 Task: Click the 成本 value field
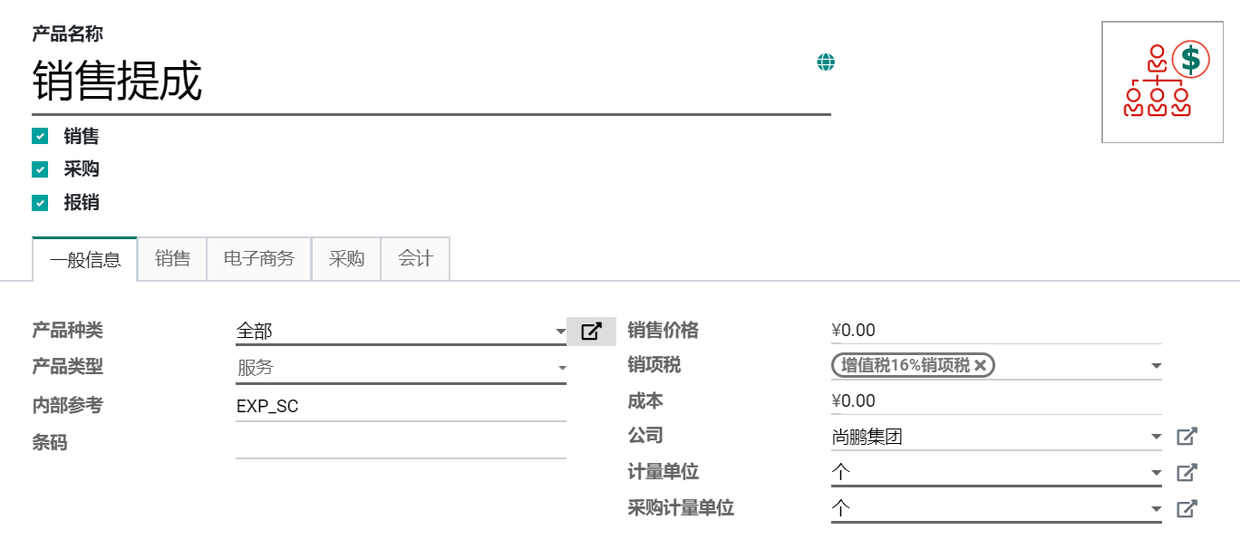pyautogui.click(x=996, y=401)
